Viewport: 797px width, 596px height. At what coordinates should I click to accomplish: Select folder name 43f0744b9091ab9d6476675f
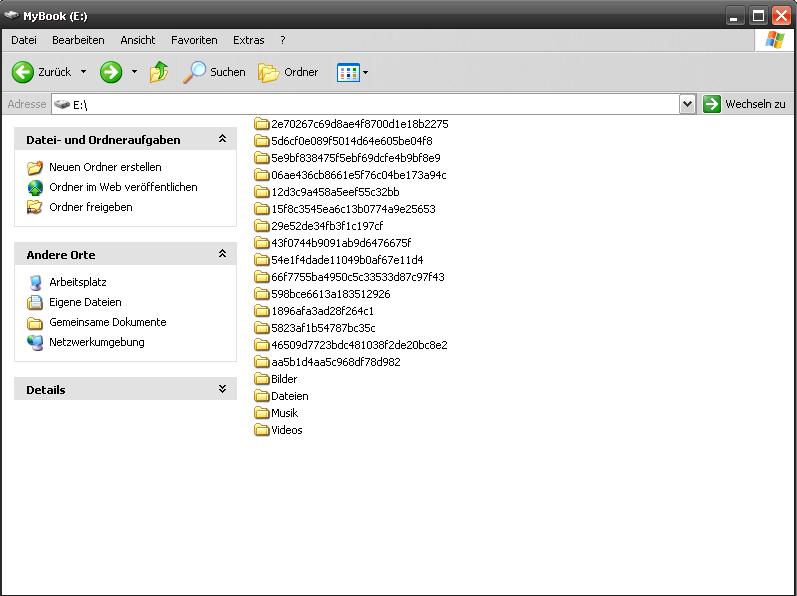tap(341, 243)
